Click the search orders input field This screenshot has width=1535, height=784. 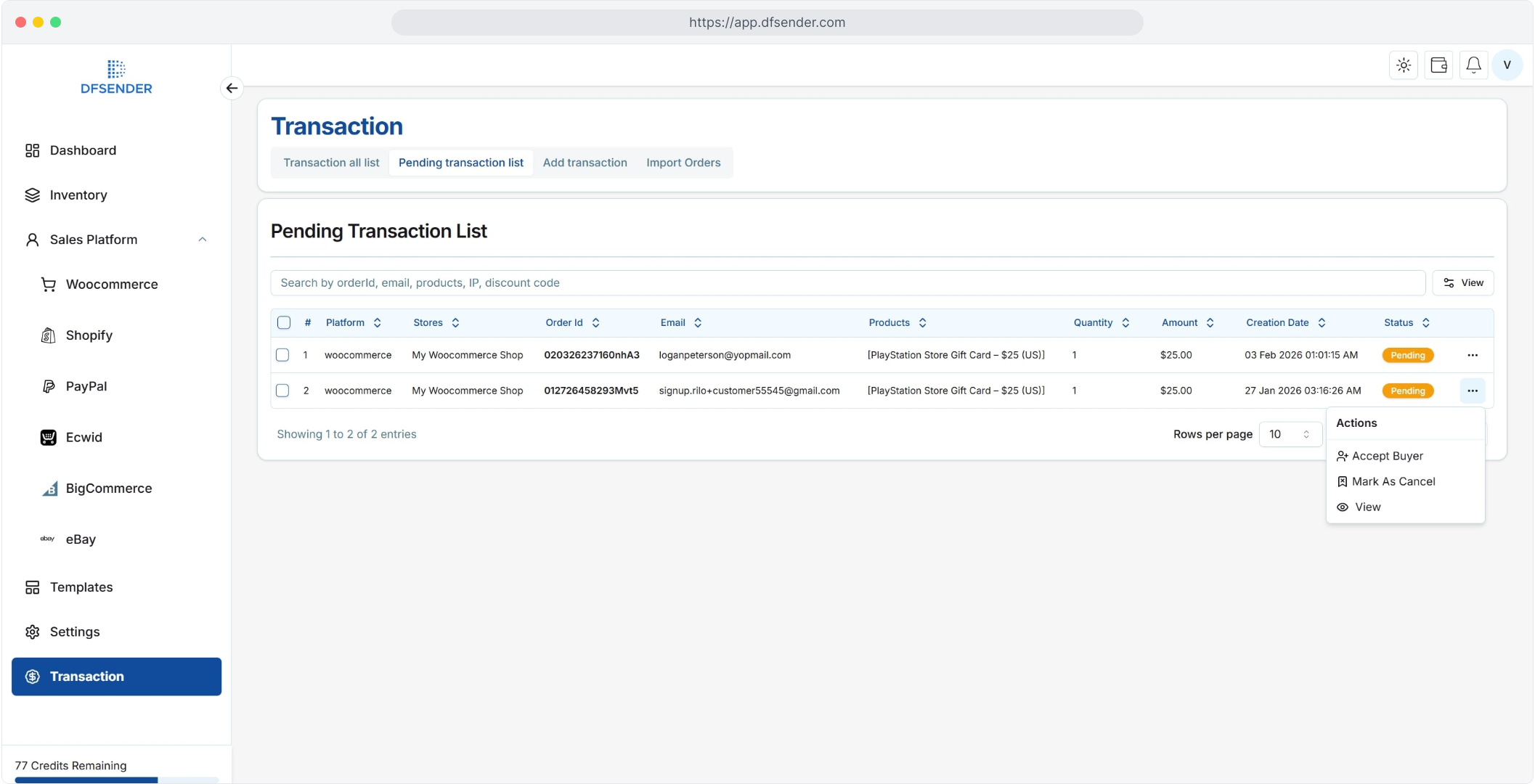[847, 283]
